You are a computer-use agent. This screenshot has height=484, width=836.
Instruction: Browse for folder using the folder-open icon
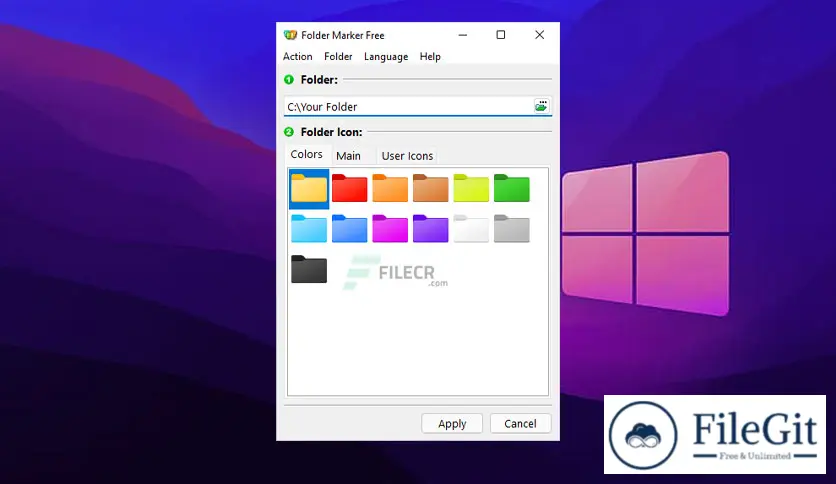541,106
